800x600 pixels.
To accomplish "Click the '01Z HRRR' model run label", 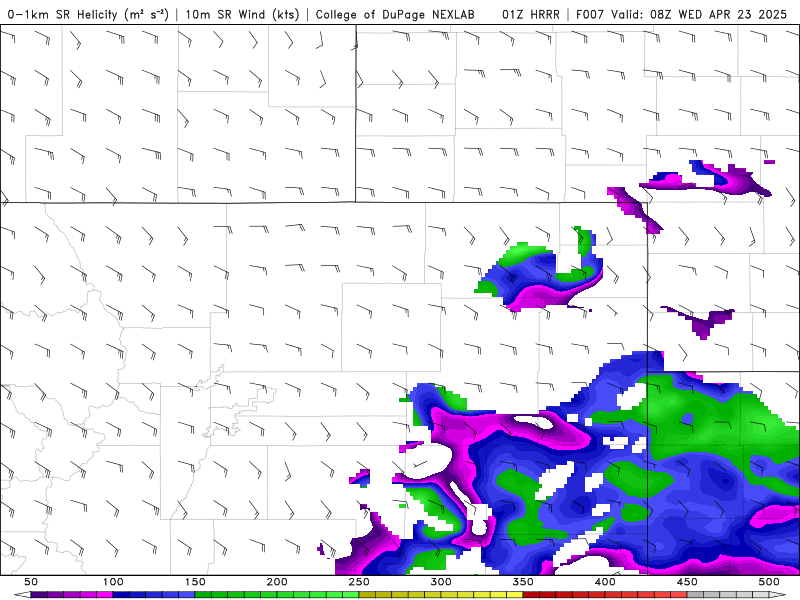I will click(531, 14).
